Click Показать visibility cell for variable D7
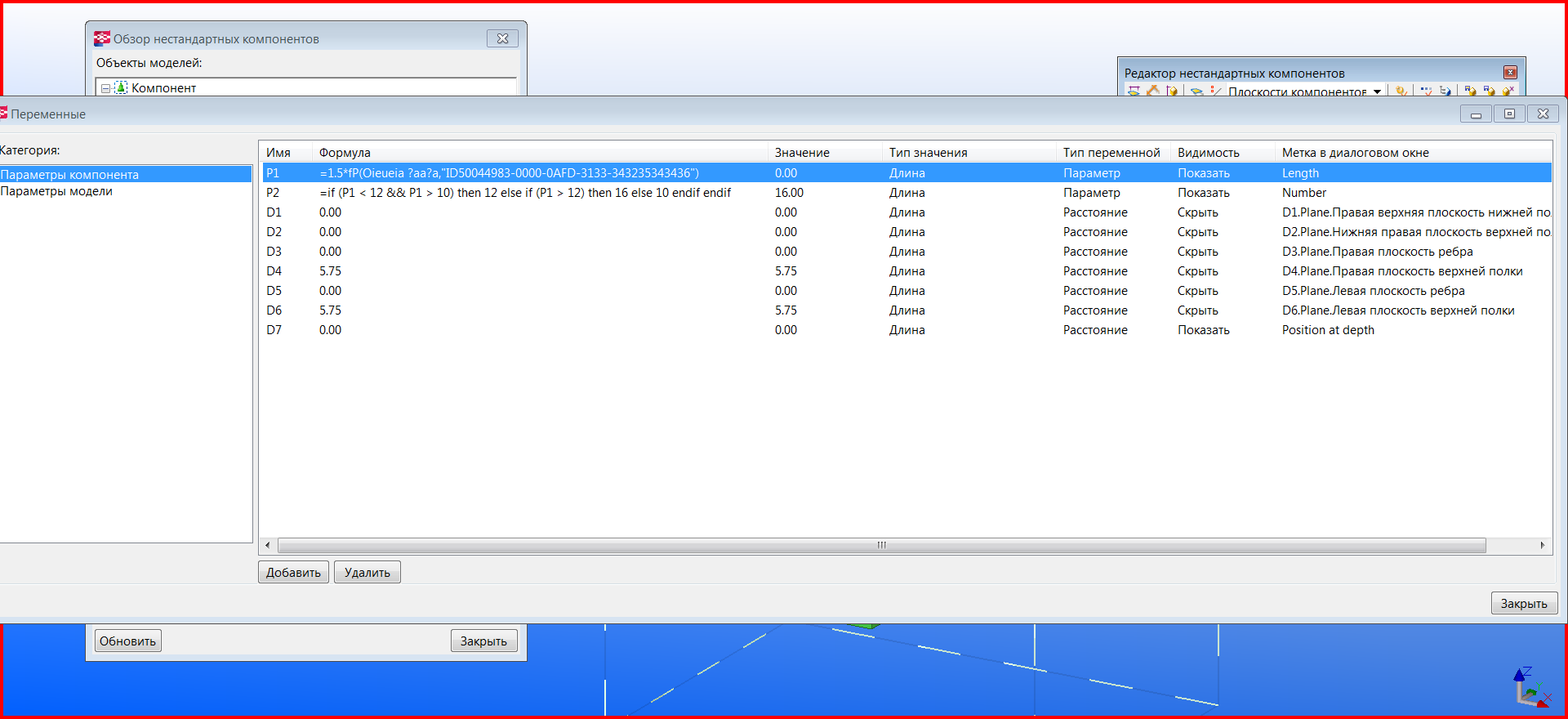The image size is (1568, 719). [1203, 330]
